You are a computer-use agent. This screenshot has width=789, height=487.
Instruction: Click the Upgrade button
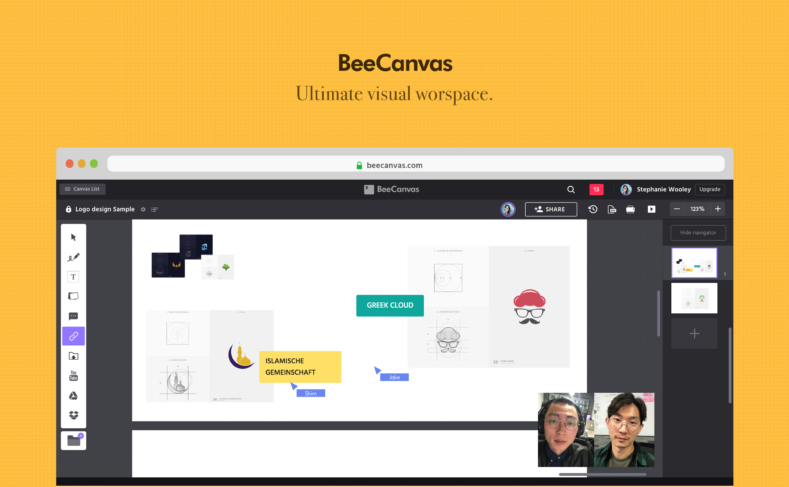(x=709, y=189)
